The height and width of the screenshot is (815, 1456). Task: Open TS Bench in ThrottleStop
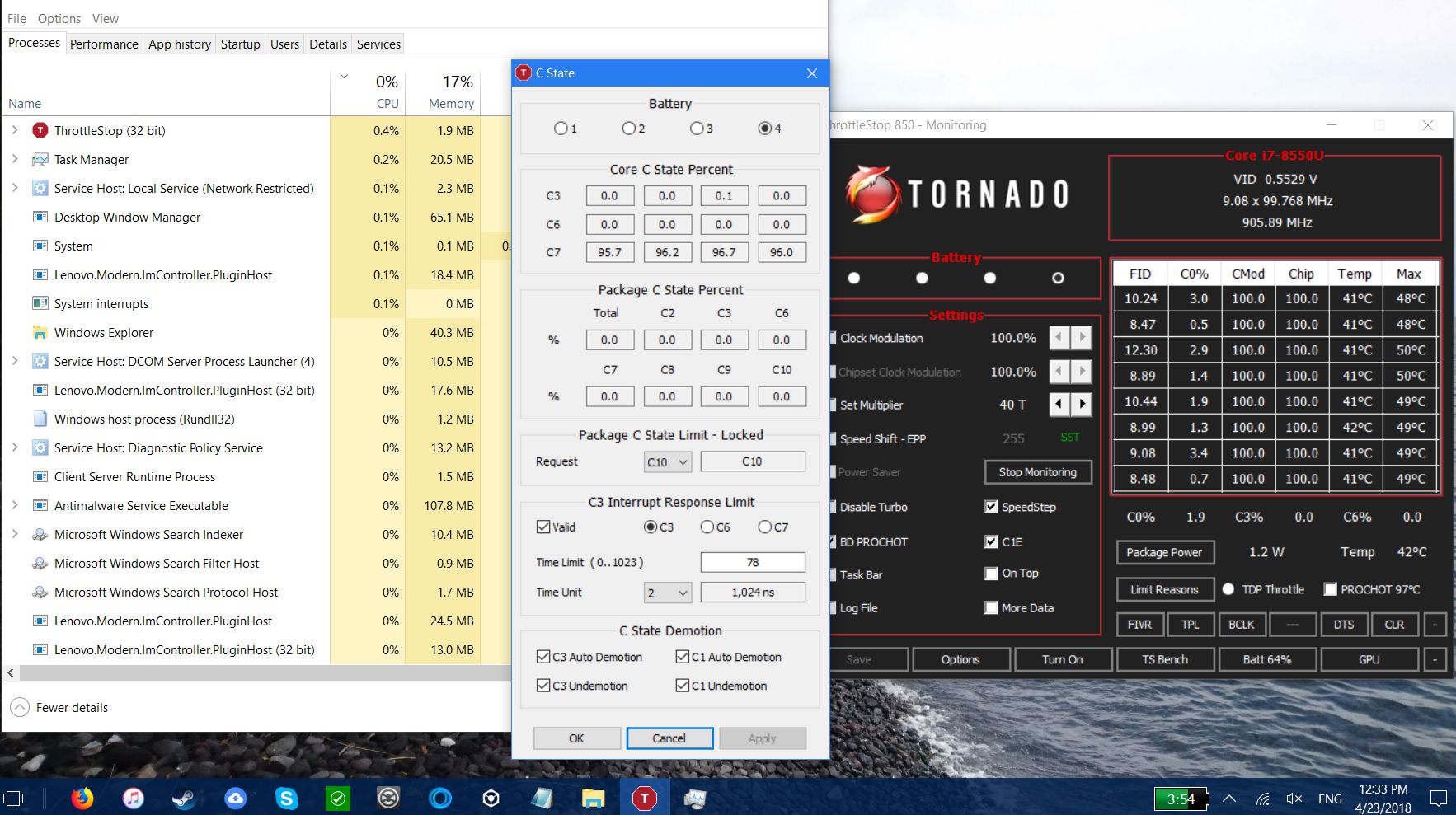pyautogui.click(x=1165, y=659)
